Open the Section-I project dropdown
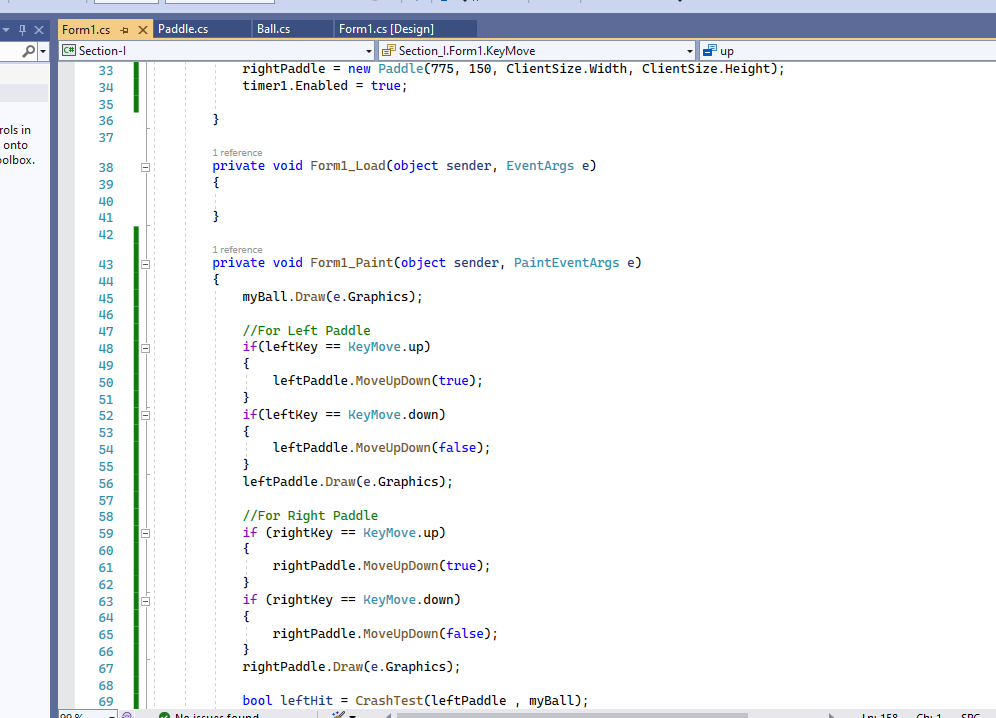Screen dimensions: 996x718 tap(217, 51)
